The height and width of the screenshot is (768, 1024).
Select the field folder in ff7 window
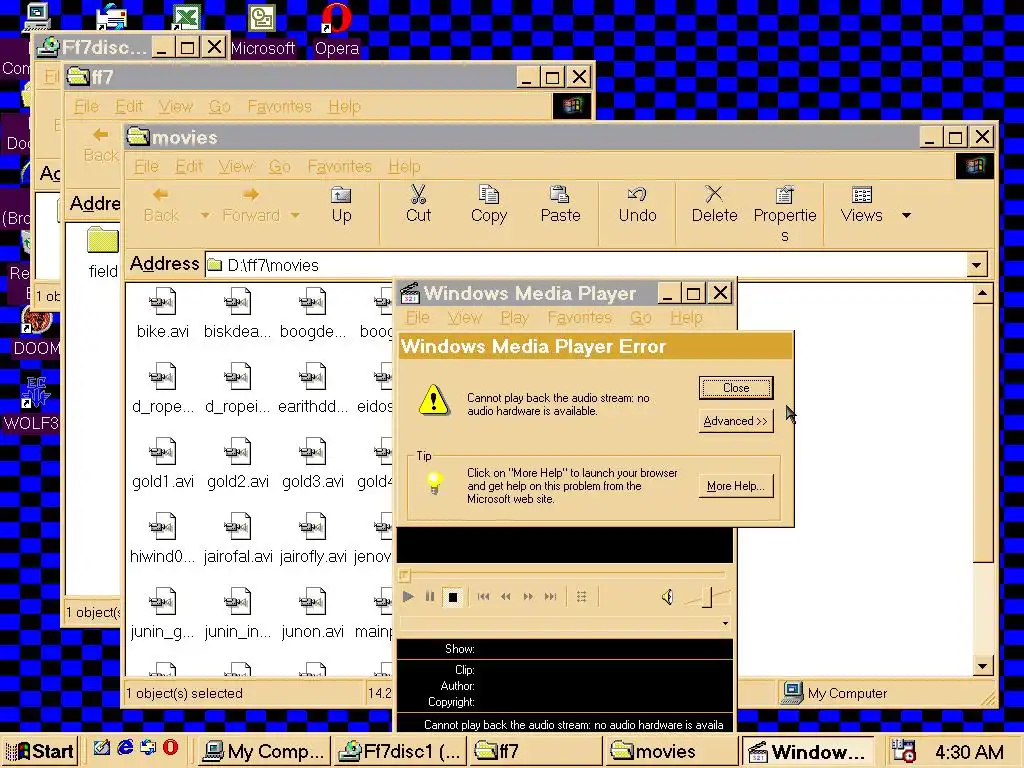click(x=103, y=253)
